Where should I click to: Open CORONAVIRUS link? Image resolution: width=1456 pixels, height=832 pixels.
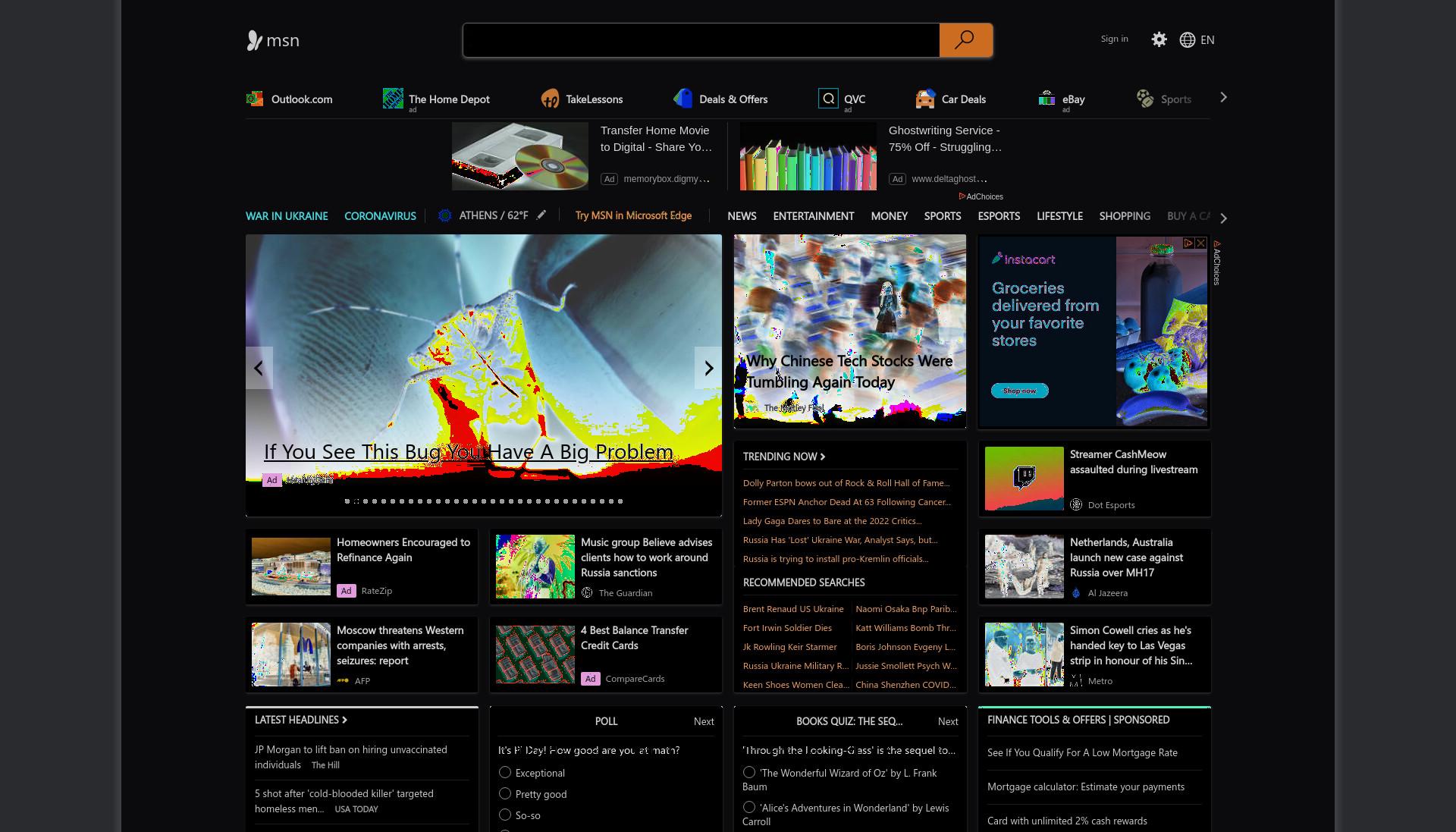click(380, 216)
